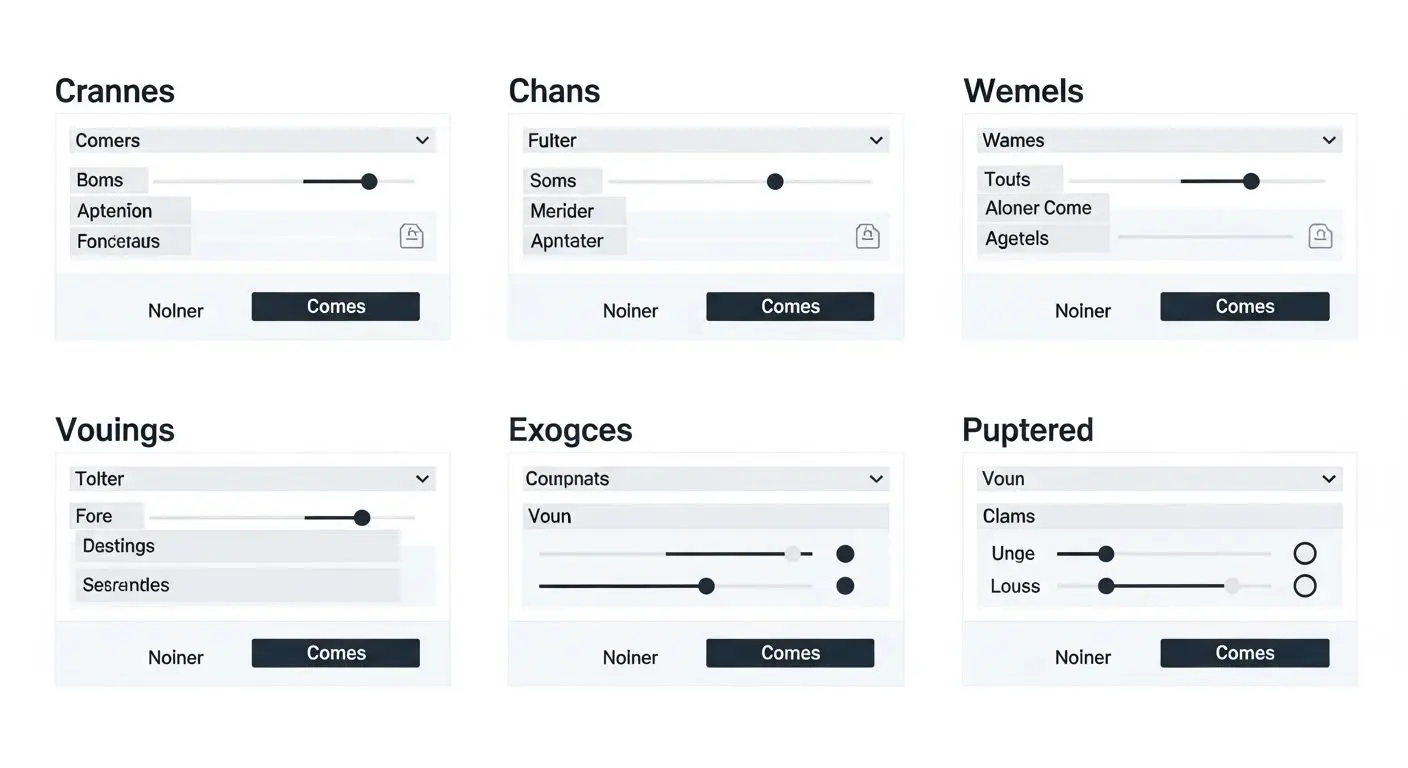Choose the Merider item in Chans

point(576,211)
